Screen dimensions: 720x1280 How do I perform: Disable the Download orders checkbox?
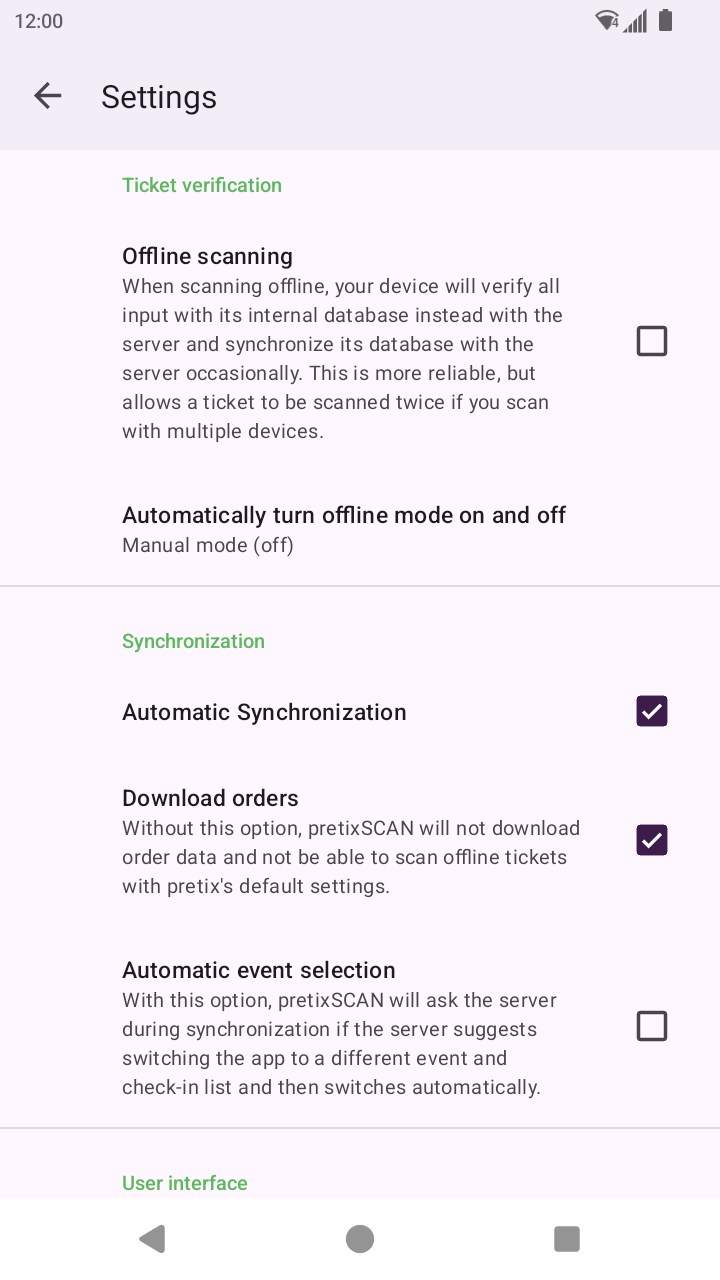pyautogui.click(x=652, y=841)
